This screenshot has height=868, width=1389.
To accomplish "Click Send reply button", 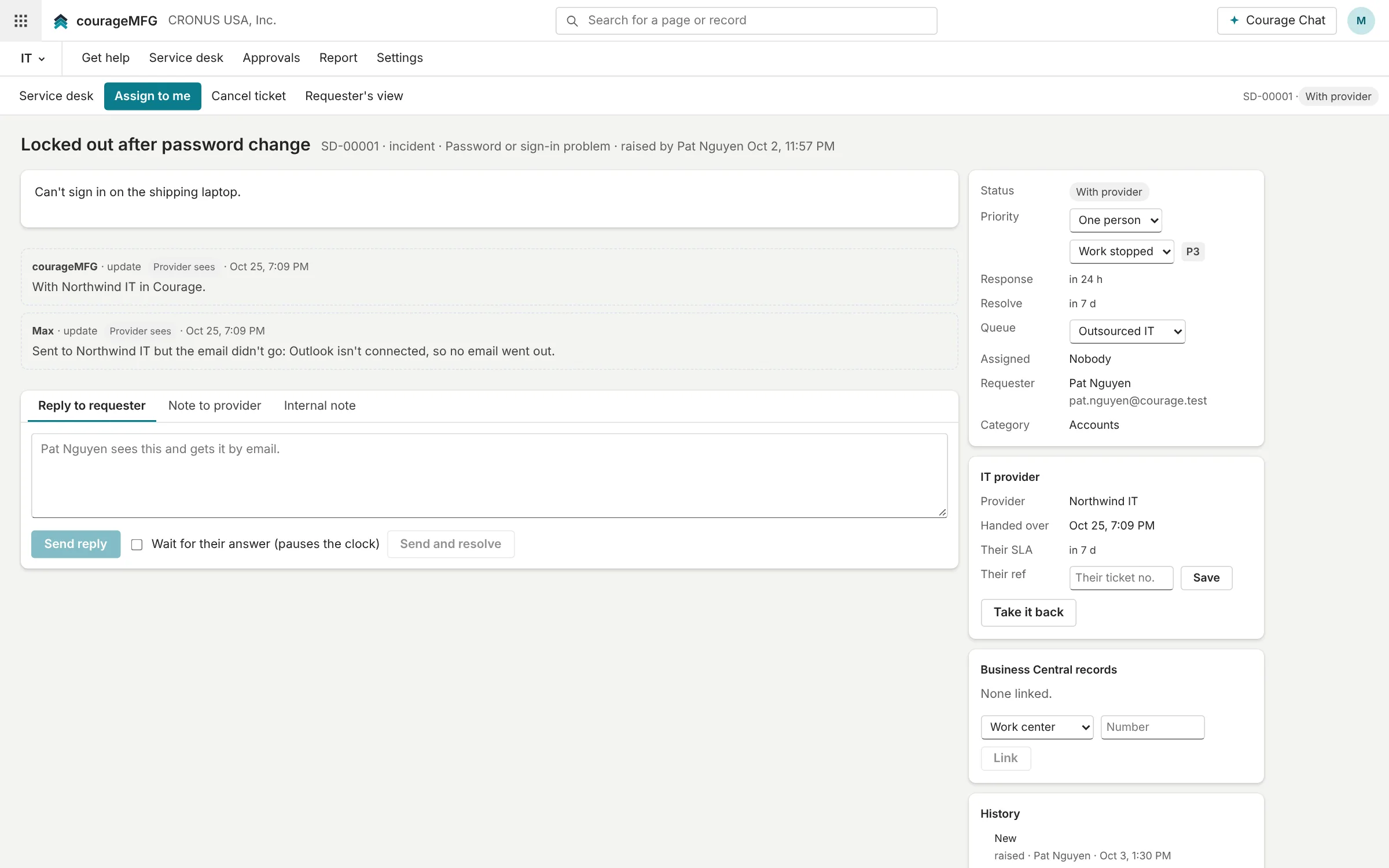I will click(76, 544).
